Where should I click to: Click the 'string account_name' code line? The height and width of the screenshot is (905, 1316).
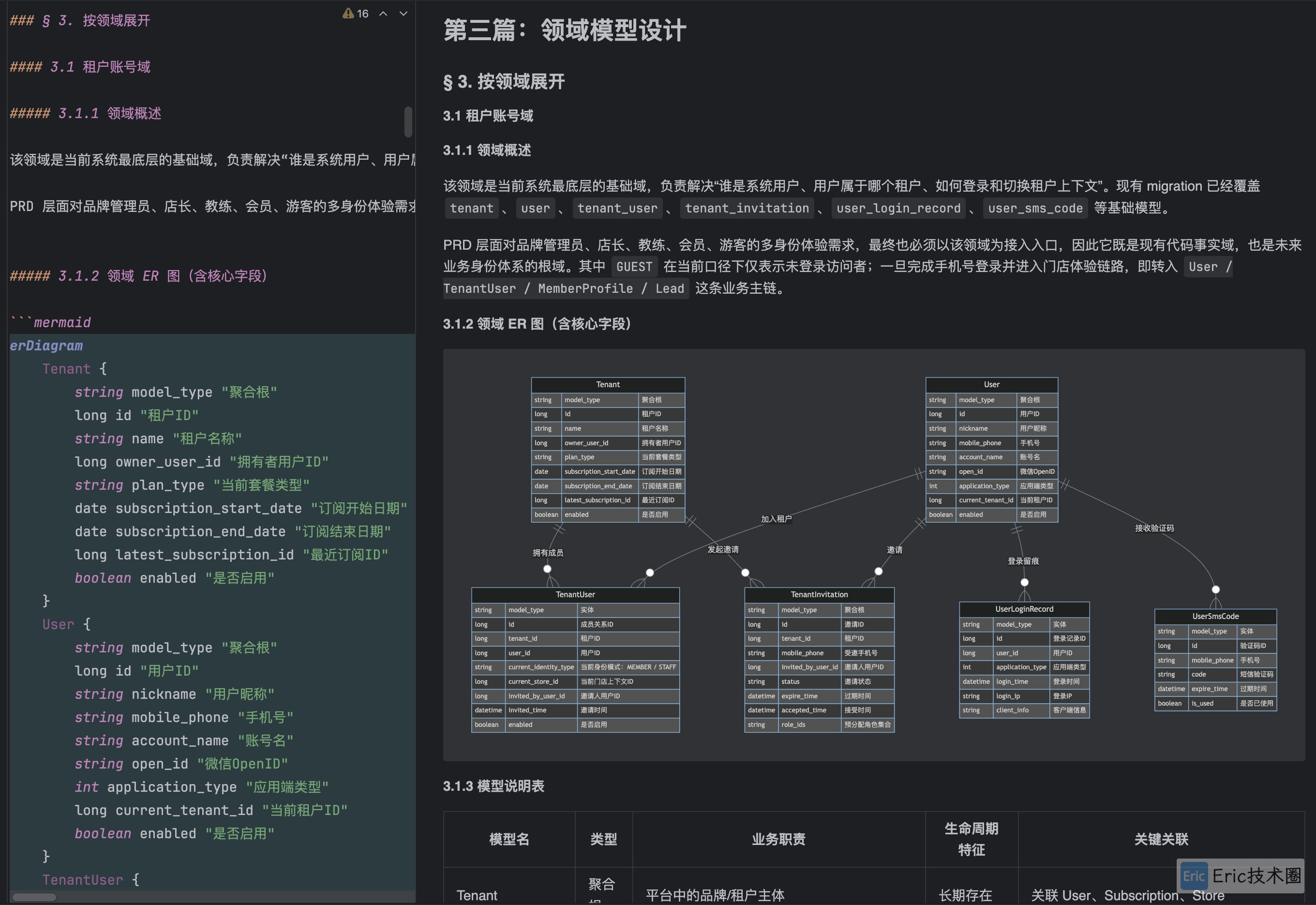click(x=184, y=741)
